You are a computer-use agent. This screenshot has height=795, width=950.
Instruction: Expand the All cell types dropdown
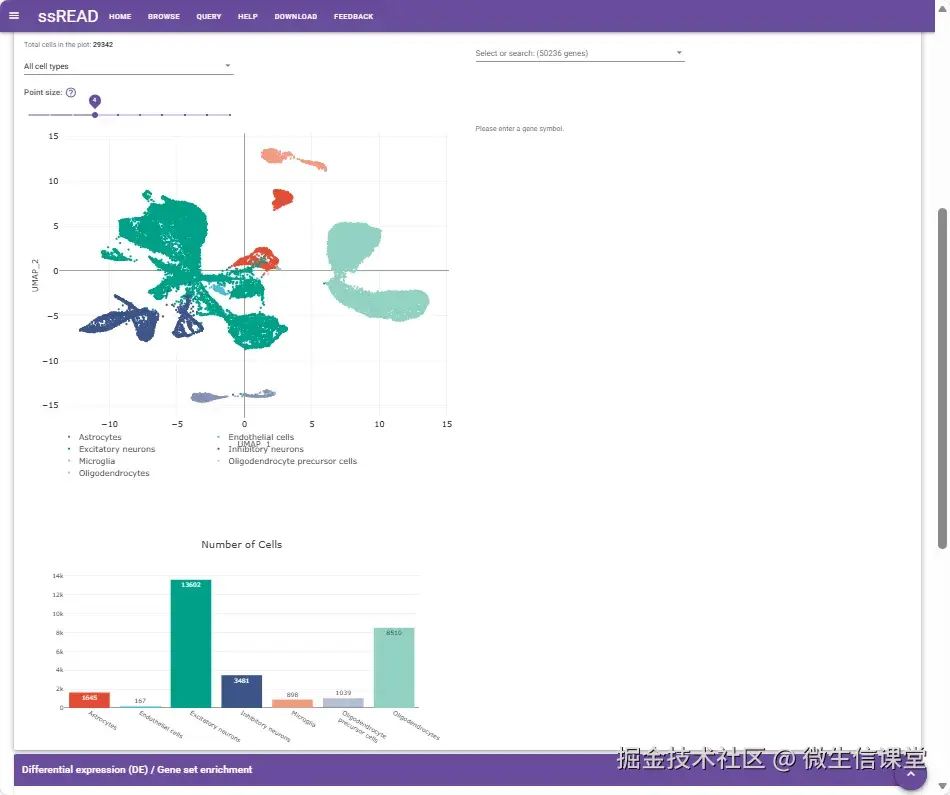pyautogui.click(x=128, y=66)
